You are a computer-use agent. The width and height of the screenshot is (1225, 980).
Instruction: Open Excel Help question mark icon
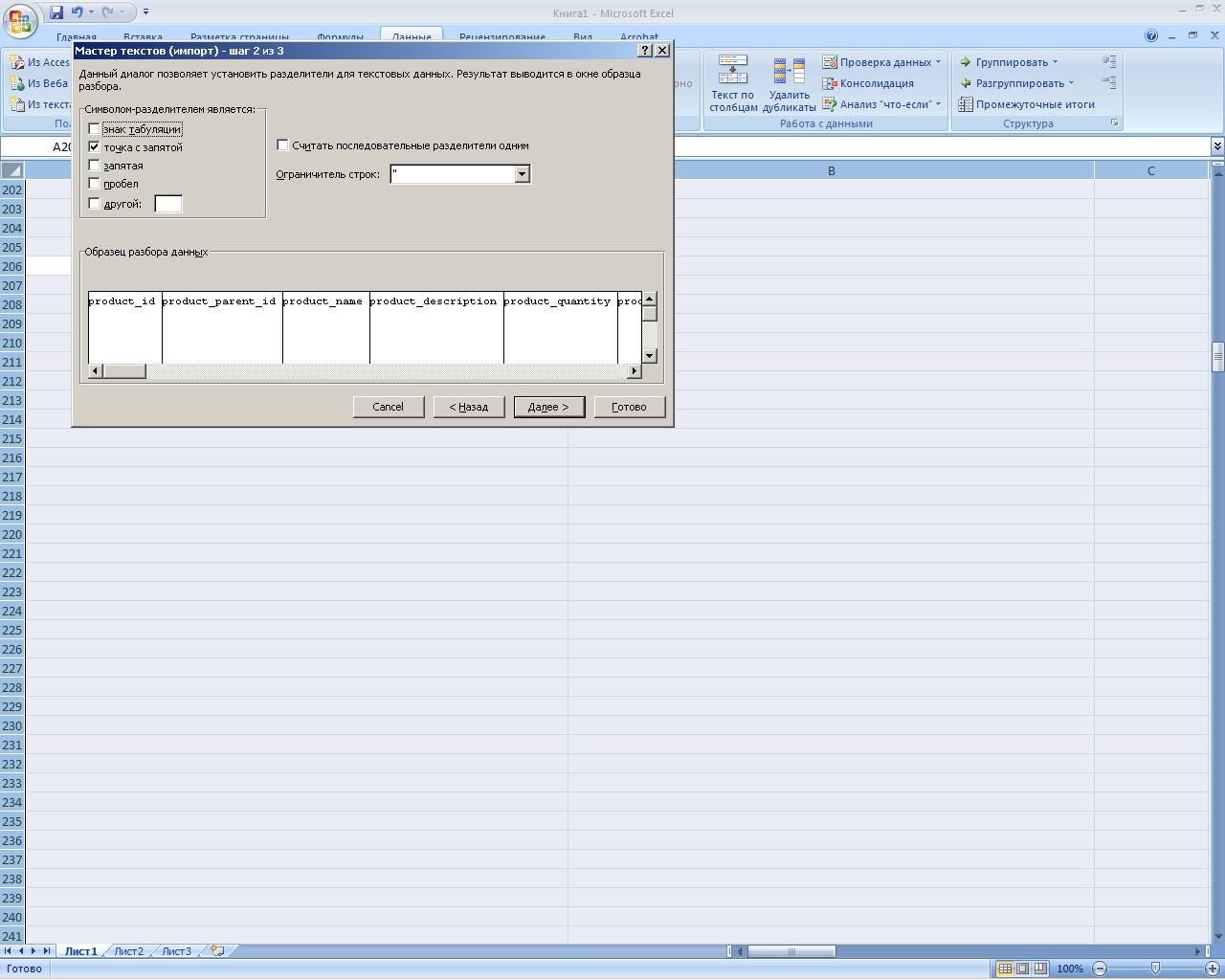point(1151,36)
